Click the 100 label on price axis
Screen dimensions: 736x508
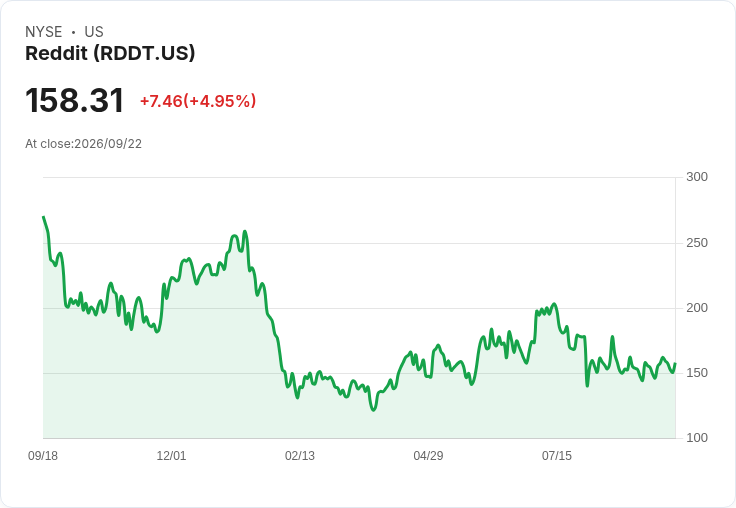point(697,438)
